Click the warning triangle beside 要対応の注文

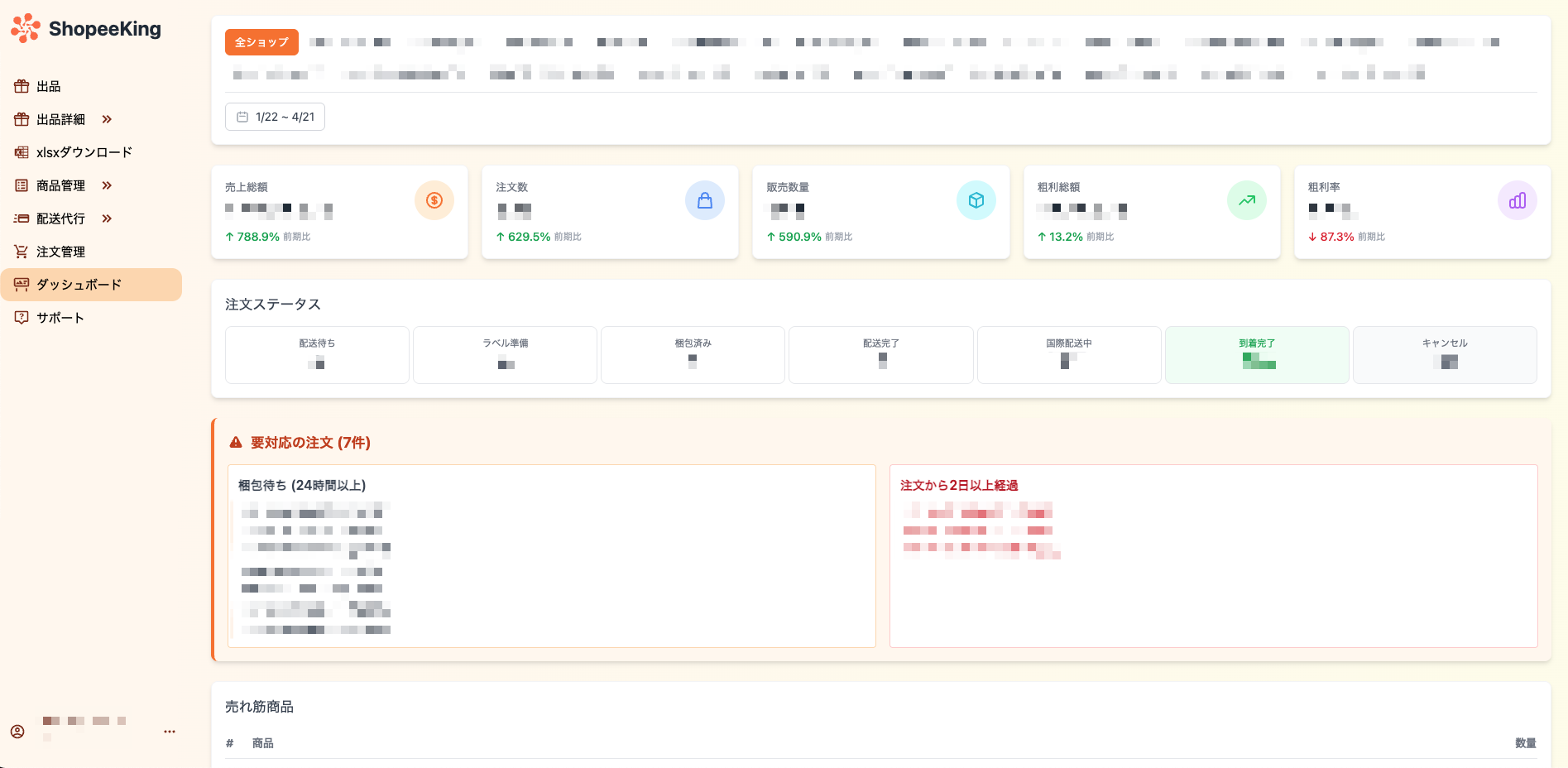[x=236, y=443]
